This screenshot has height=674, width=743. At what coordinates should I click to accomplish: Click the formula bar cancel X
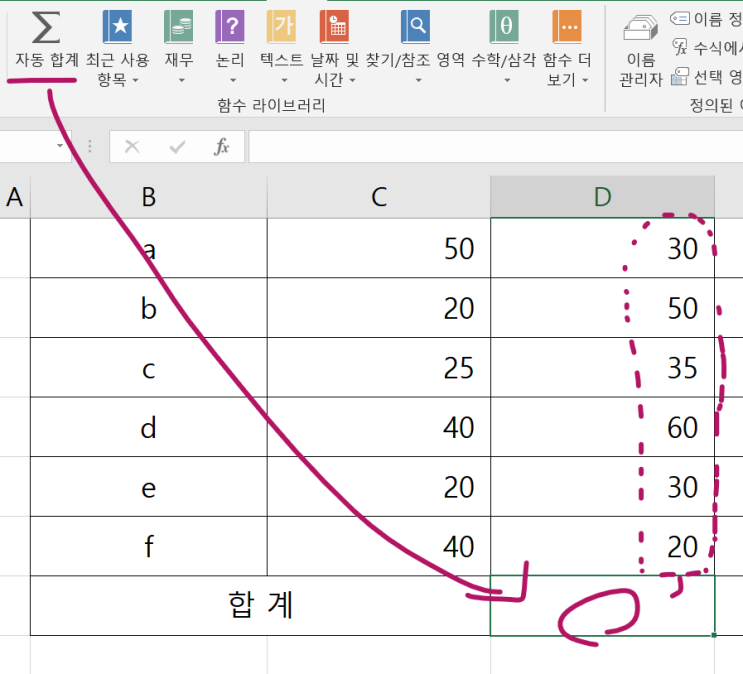coord(132,146)
